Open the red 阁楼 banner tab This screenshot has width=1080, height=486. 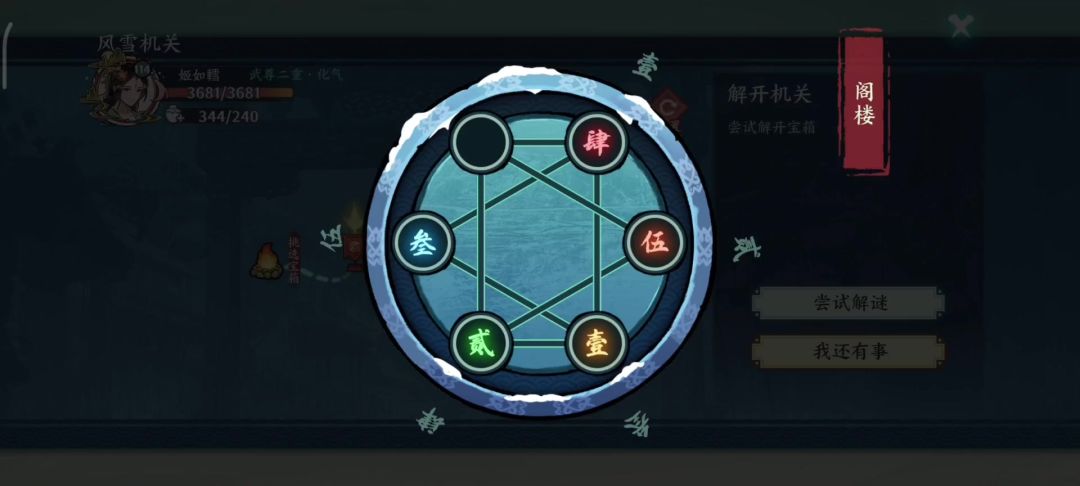(864, 102)
